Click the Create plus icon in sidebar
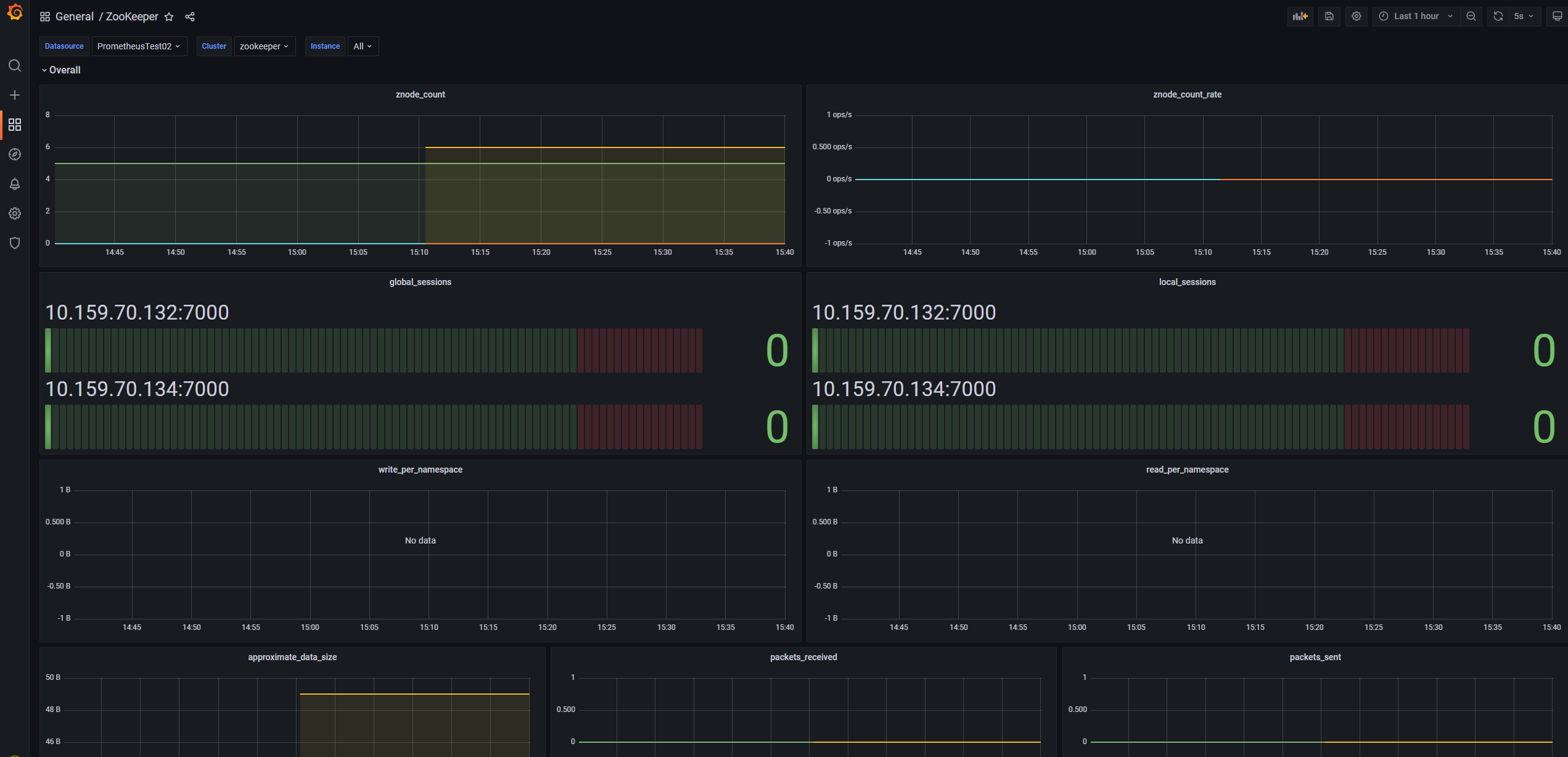The height and width of the screenshot is (757, 1568). (x=15, y=95)
